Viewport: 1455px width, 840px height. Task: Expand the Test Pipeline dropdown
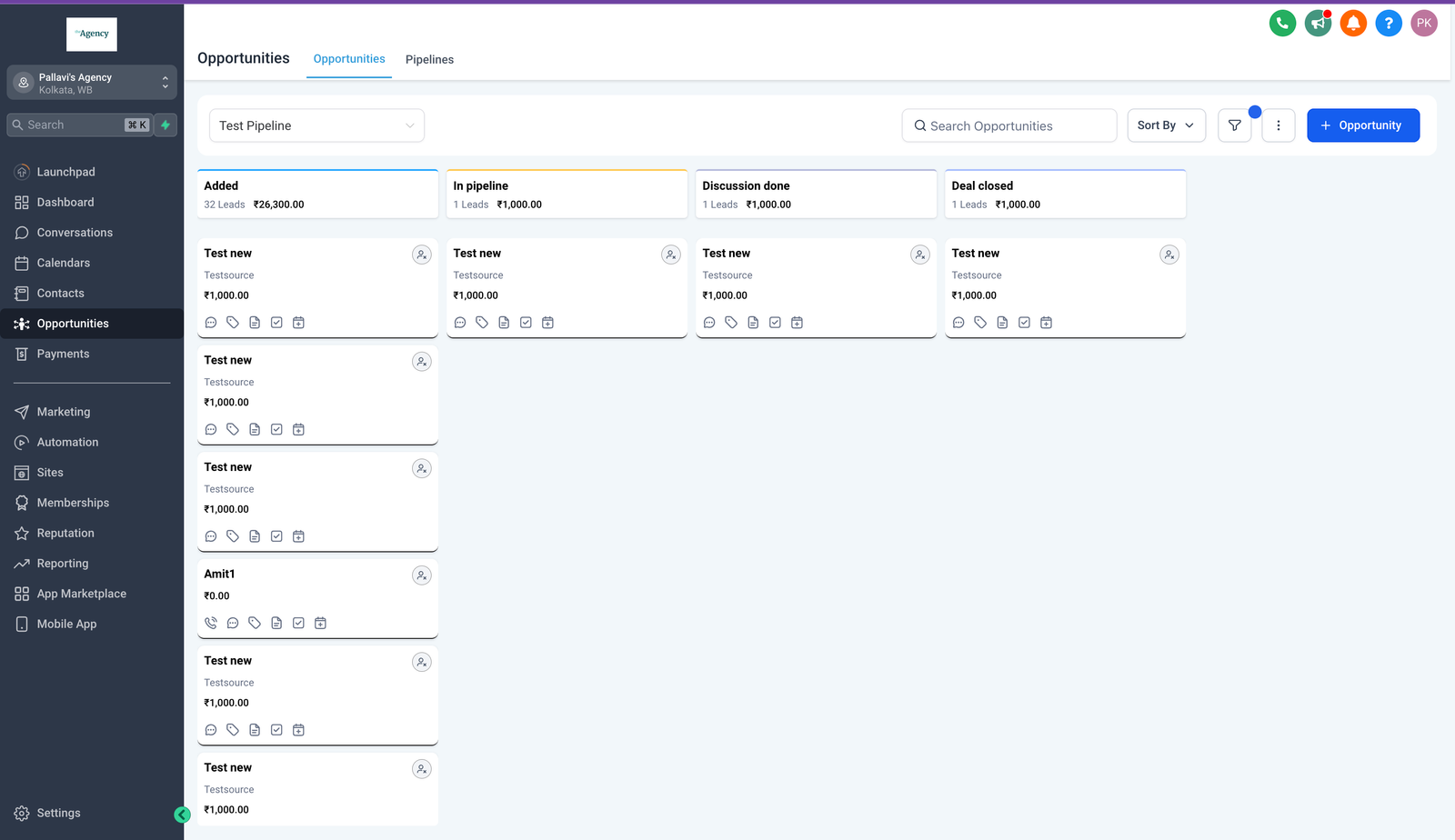pyautogui.click(x=316, y=125)
